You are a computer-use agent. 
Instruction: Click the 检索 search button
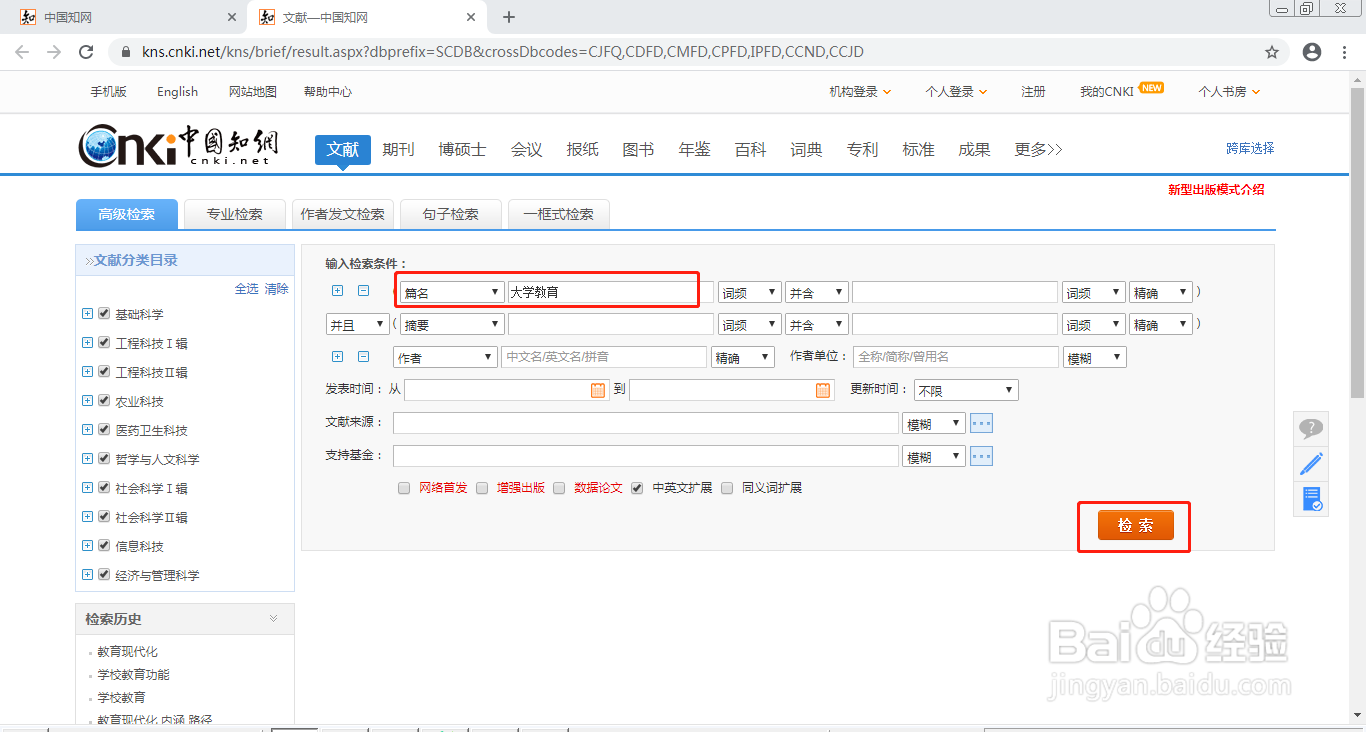pos(1134,524)
